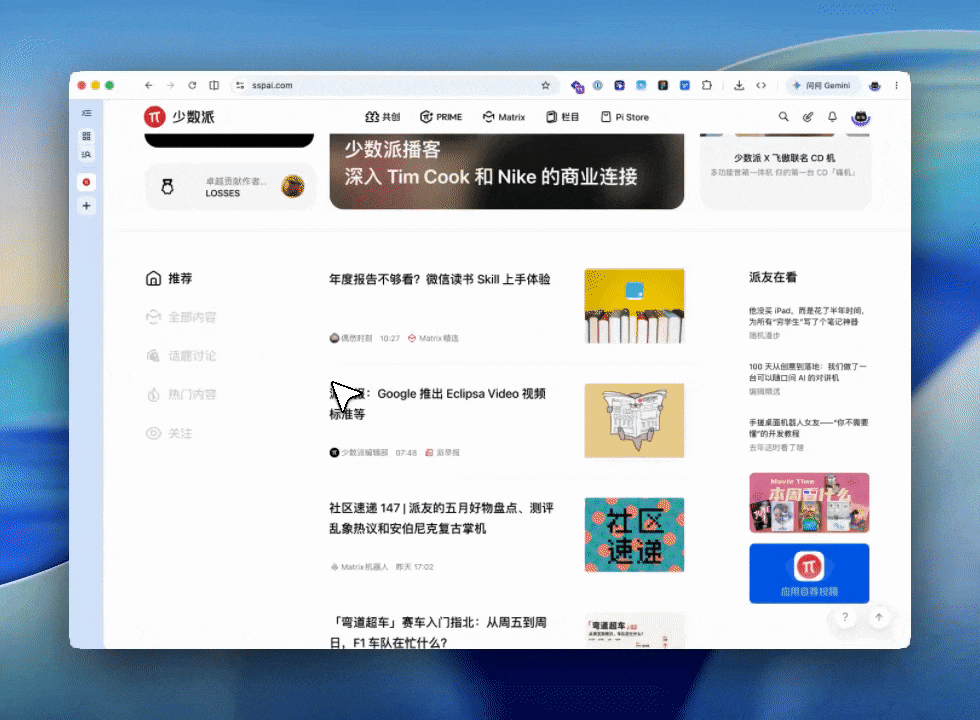Click the site search magnifier icon
This screenshot has width=980, height=720.
783,117
